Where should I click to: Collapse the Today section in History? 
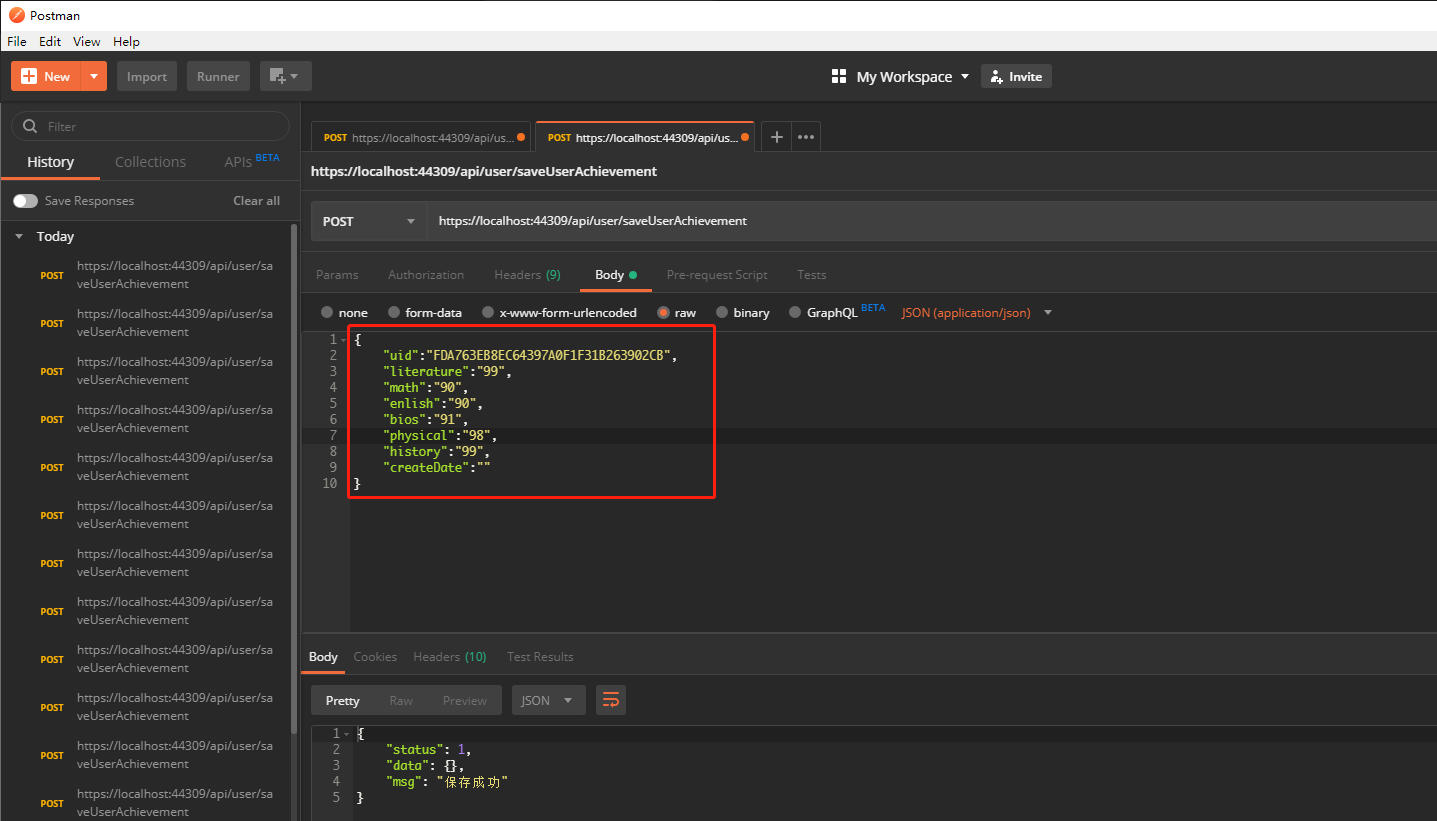coord(19,236)
